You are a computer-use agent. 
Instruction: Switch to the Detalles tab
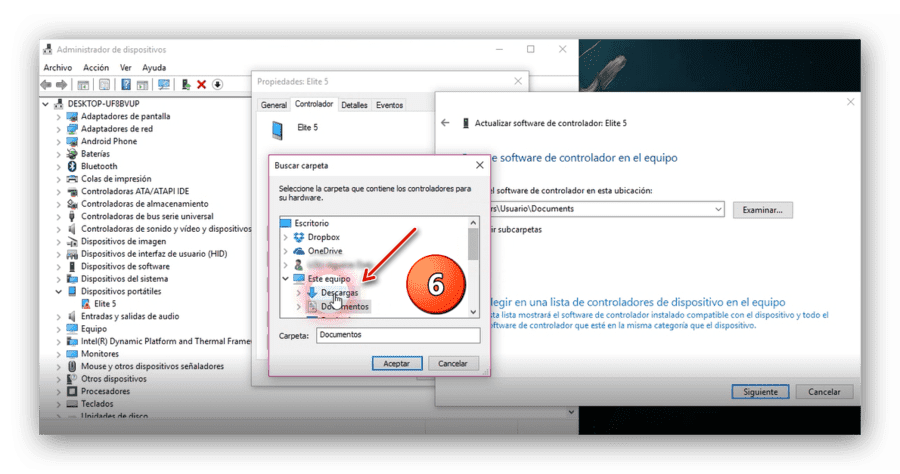[354, 105]
